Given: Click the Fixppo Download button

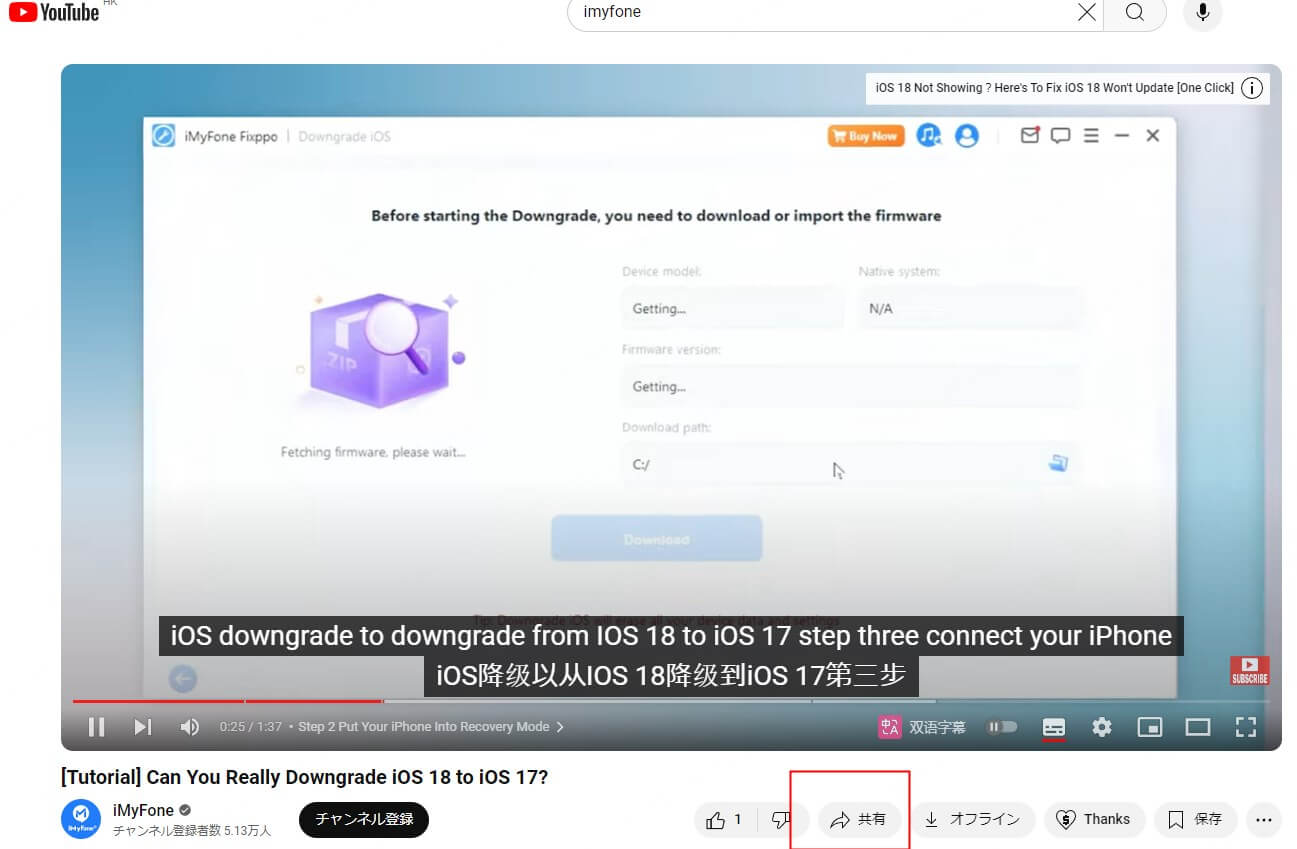Looking at the screenshot, I should pyautogui.click(x=656, y=539).
